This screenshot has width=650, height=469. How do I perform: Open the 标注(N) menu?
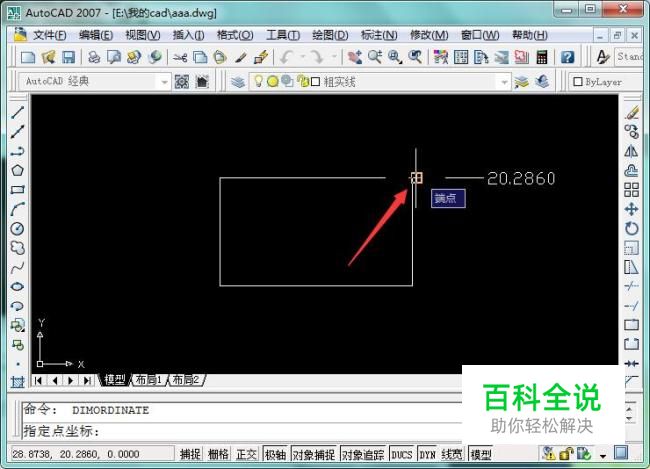[379, 35]
